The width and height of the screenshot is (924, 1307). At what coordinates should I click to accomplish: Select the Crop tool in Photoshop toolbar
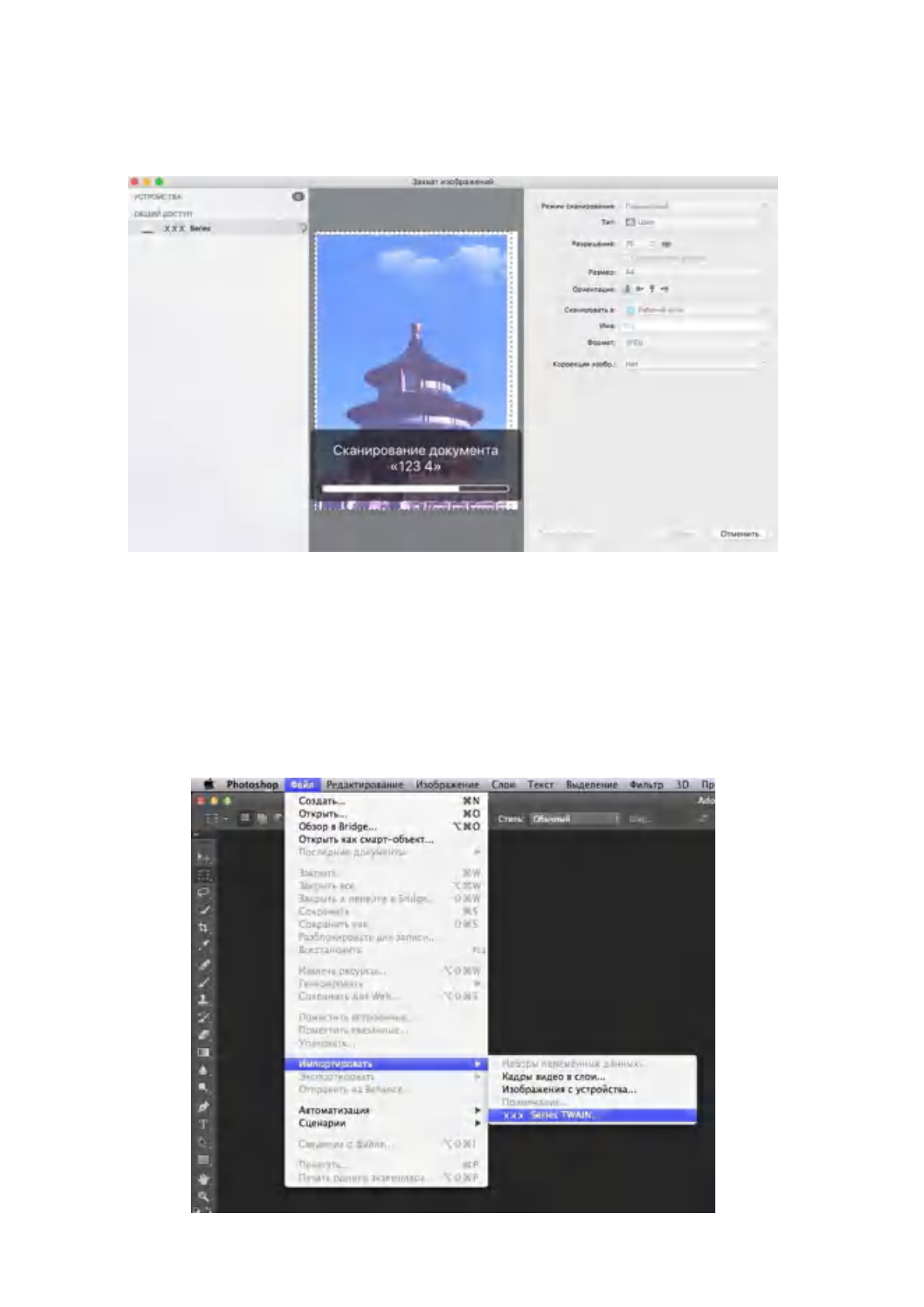204,927
